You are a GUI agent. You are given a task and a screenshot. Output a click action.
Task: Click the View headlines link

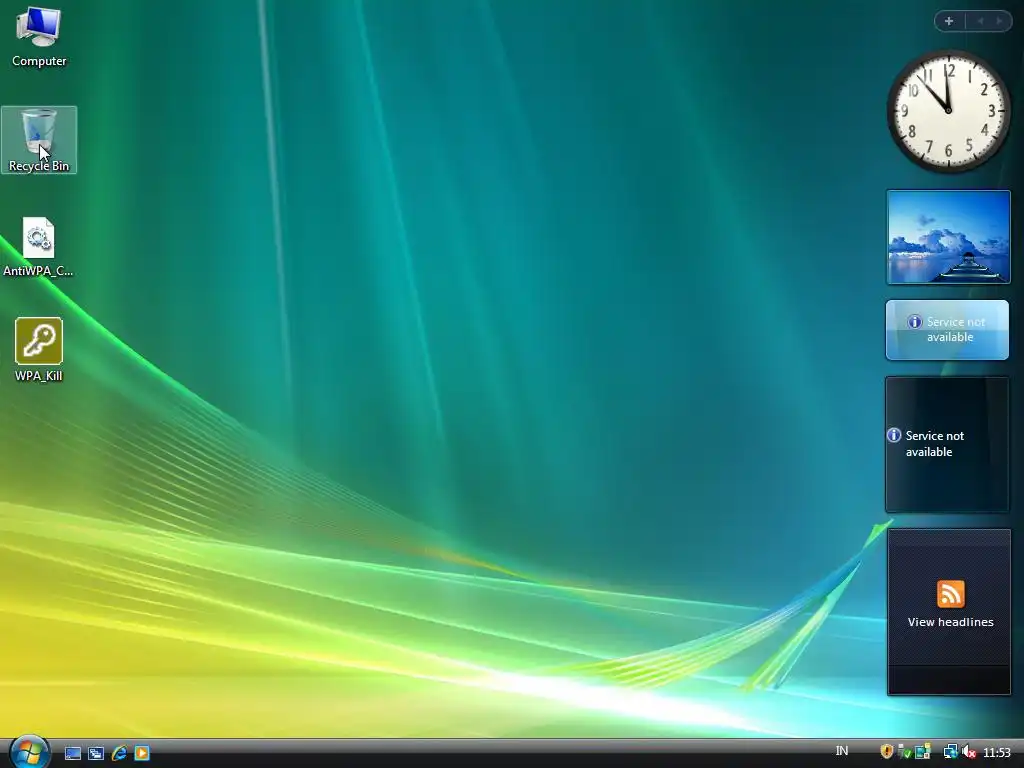pyautogui.click(x=950, y=622)
